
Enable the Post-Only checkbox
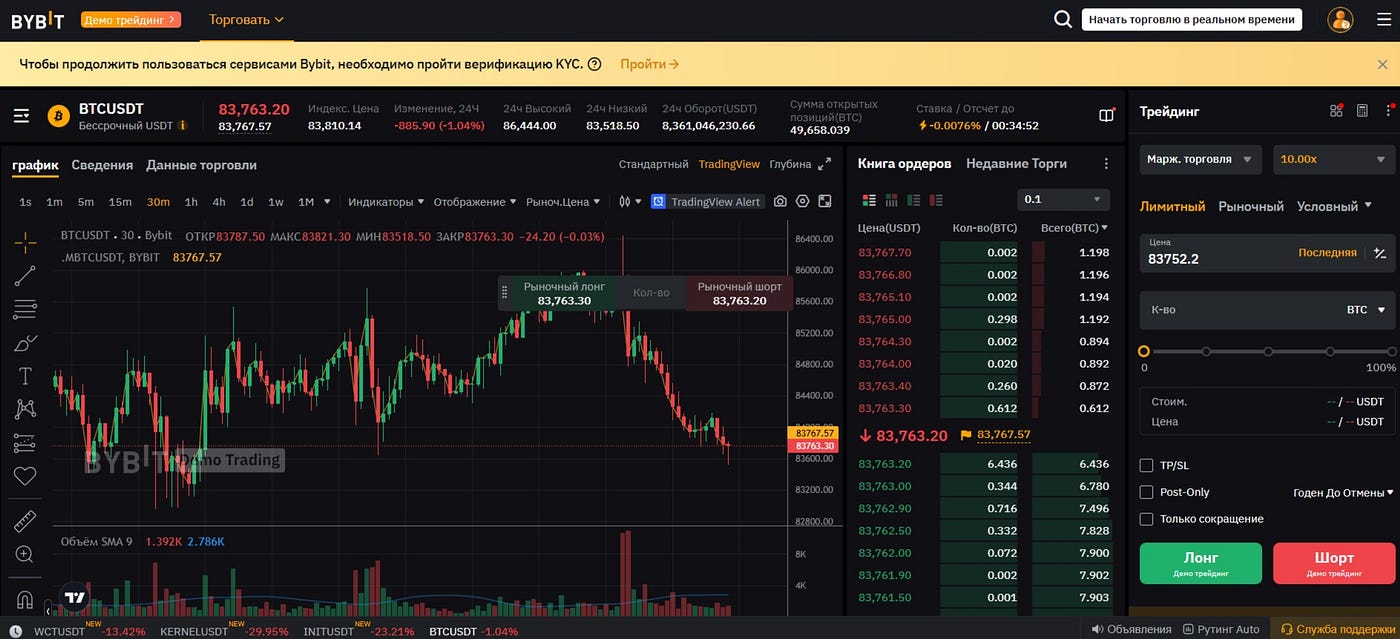(x=1146, y=491)
